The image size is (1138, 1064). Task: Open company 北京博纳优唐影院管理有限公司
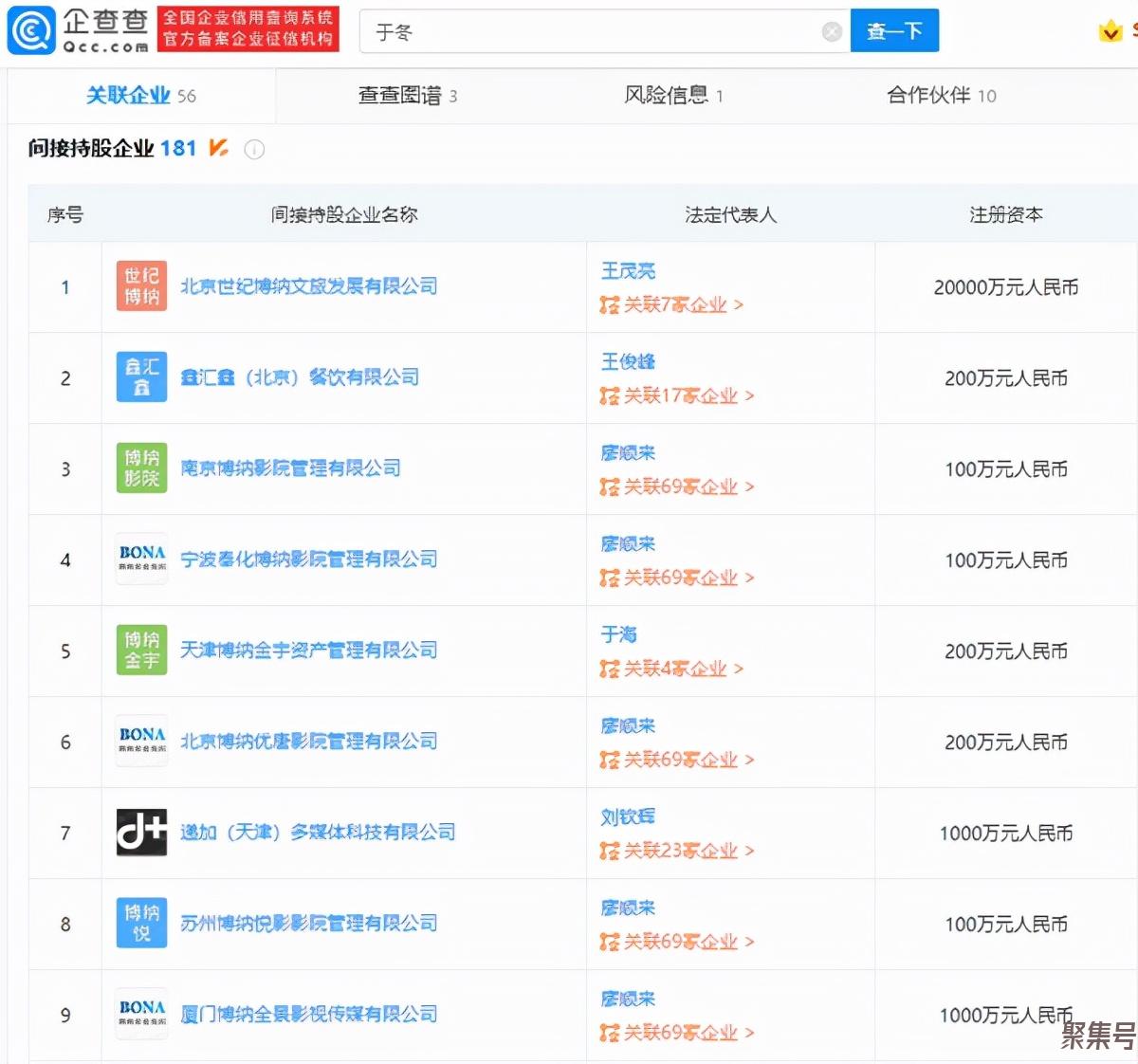click(x=309, y=742)
